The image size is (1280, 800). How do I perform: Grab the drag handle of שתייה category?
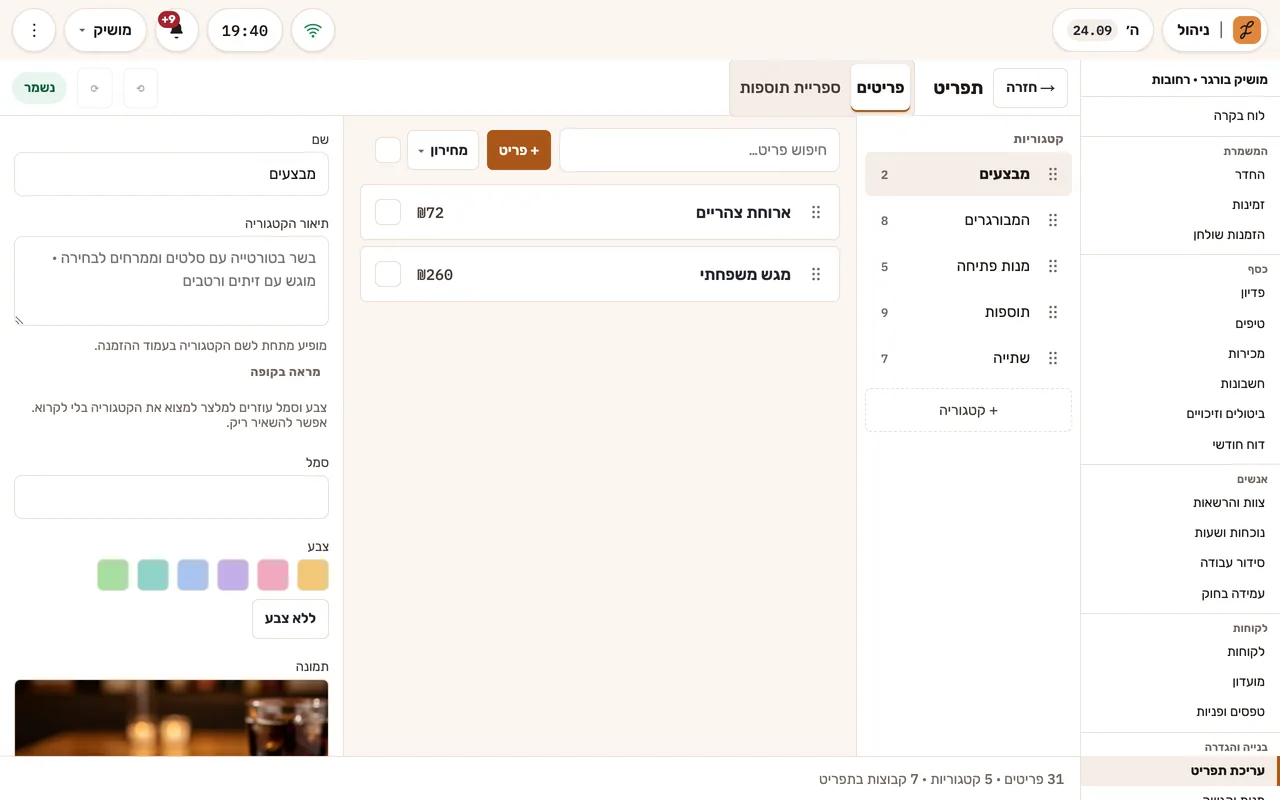click(x=1052, y=358)
